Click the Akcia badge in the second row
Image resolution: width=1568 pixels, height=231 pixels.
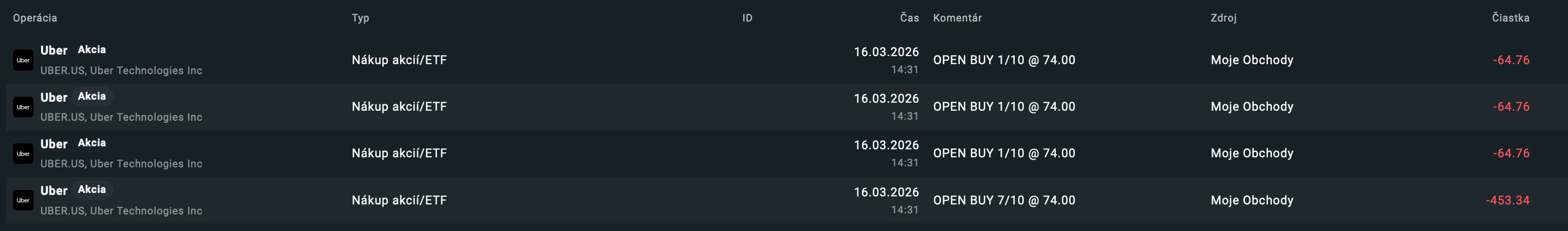coord(92,96)
